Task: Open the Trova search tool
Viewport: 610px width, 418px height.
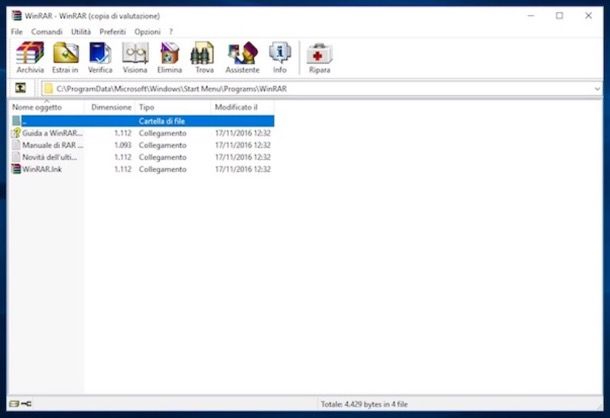Action: pos(204,57)
